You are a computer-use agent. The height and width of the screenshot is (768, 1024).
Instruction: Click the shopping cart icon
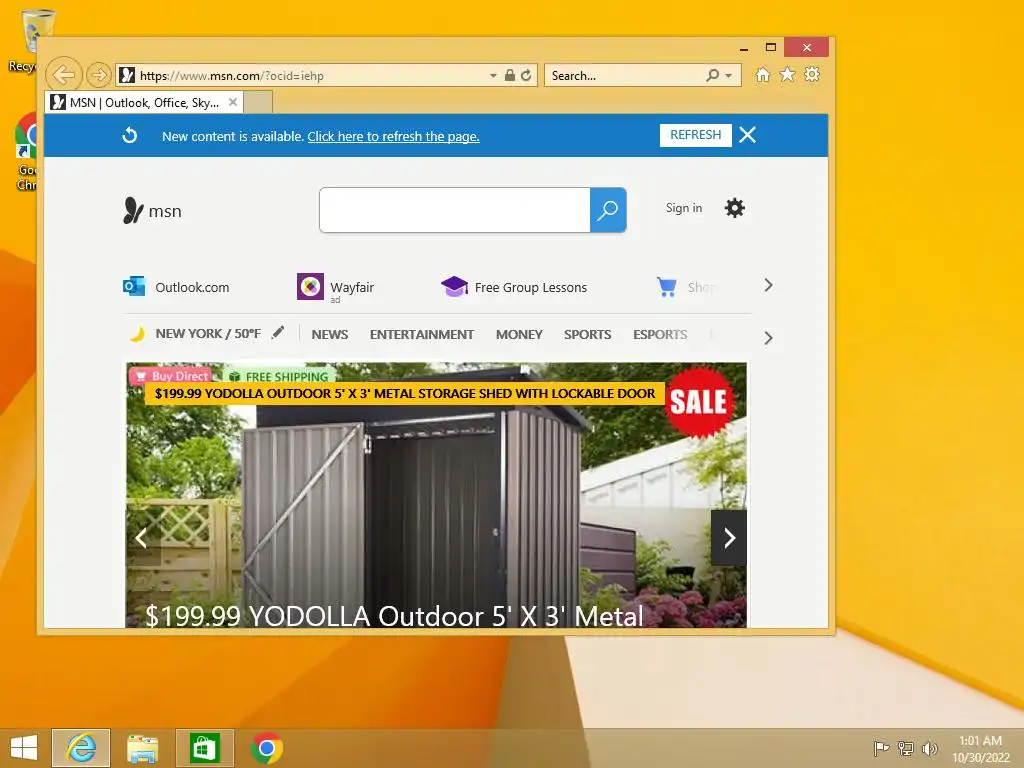666,287
